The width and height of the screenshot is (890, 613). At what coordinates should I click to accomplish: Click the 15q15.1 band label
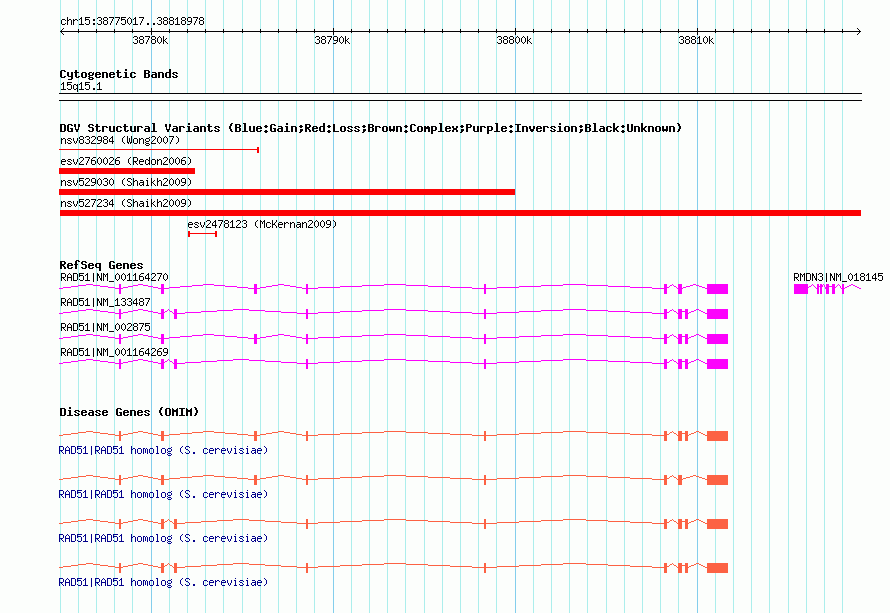click(x=81, y=86)
